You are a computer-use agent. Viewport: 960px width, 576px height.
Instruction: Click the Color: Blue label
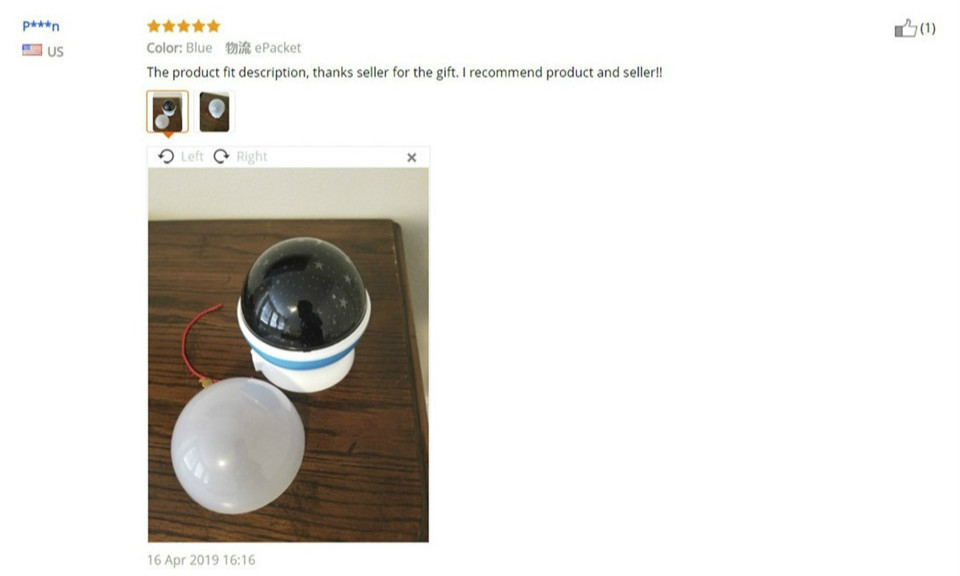tap(179, 48)
